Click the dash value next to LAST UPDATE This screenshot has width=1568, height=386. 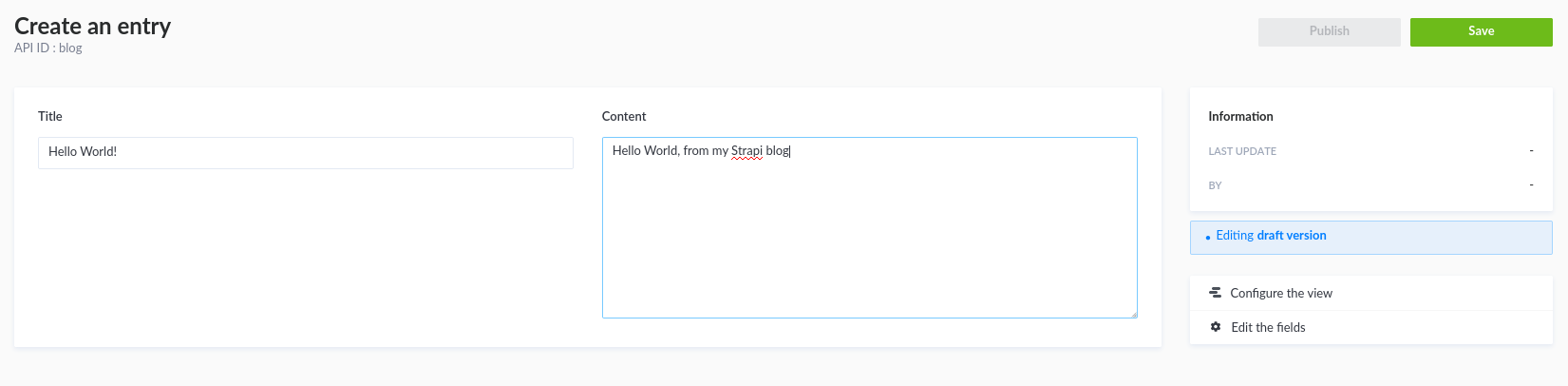tap(1531, 150)
